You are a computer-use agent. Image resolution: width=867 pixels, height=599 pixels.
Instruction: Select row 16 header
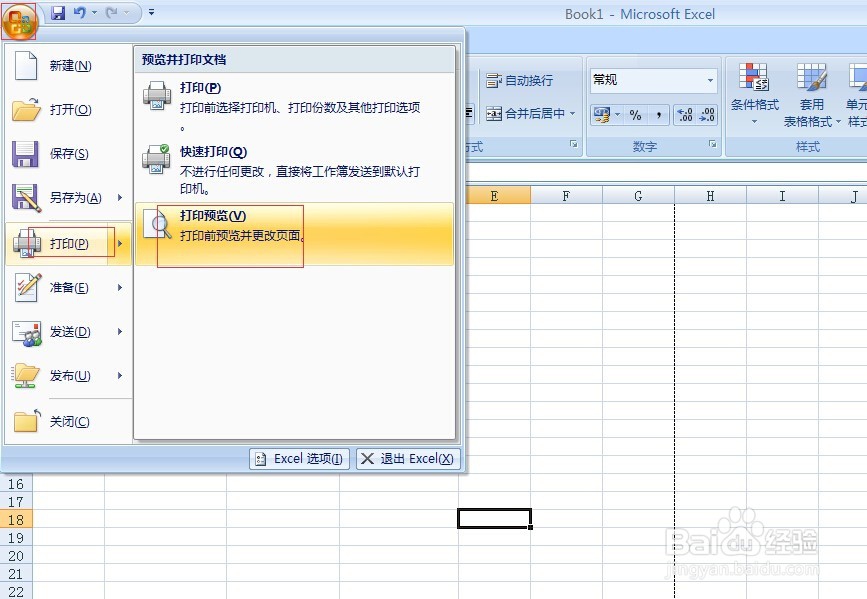coord(16,484)
